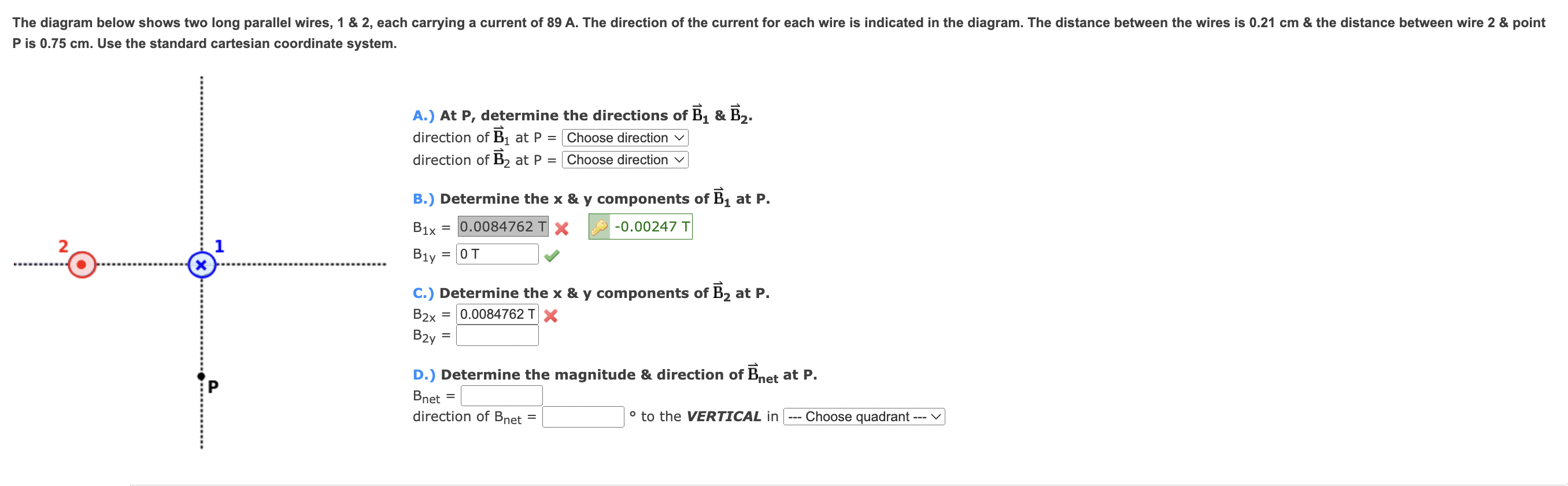Viewport: 1568px width, 486px height.
Task: Click the B2x input field
Action: point(497,314)
